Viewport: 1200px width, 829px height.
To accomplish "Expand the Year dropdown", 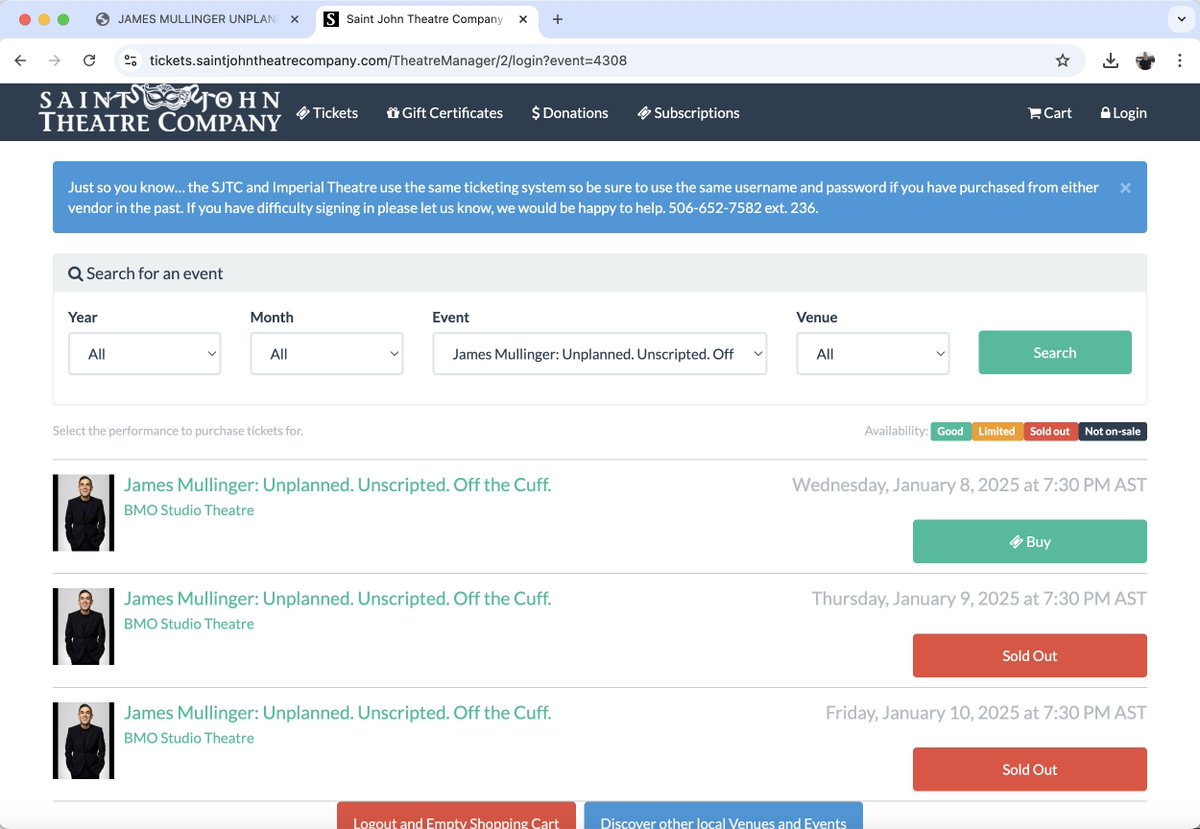I will pyautogui.click(x=144, y=354).
